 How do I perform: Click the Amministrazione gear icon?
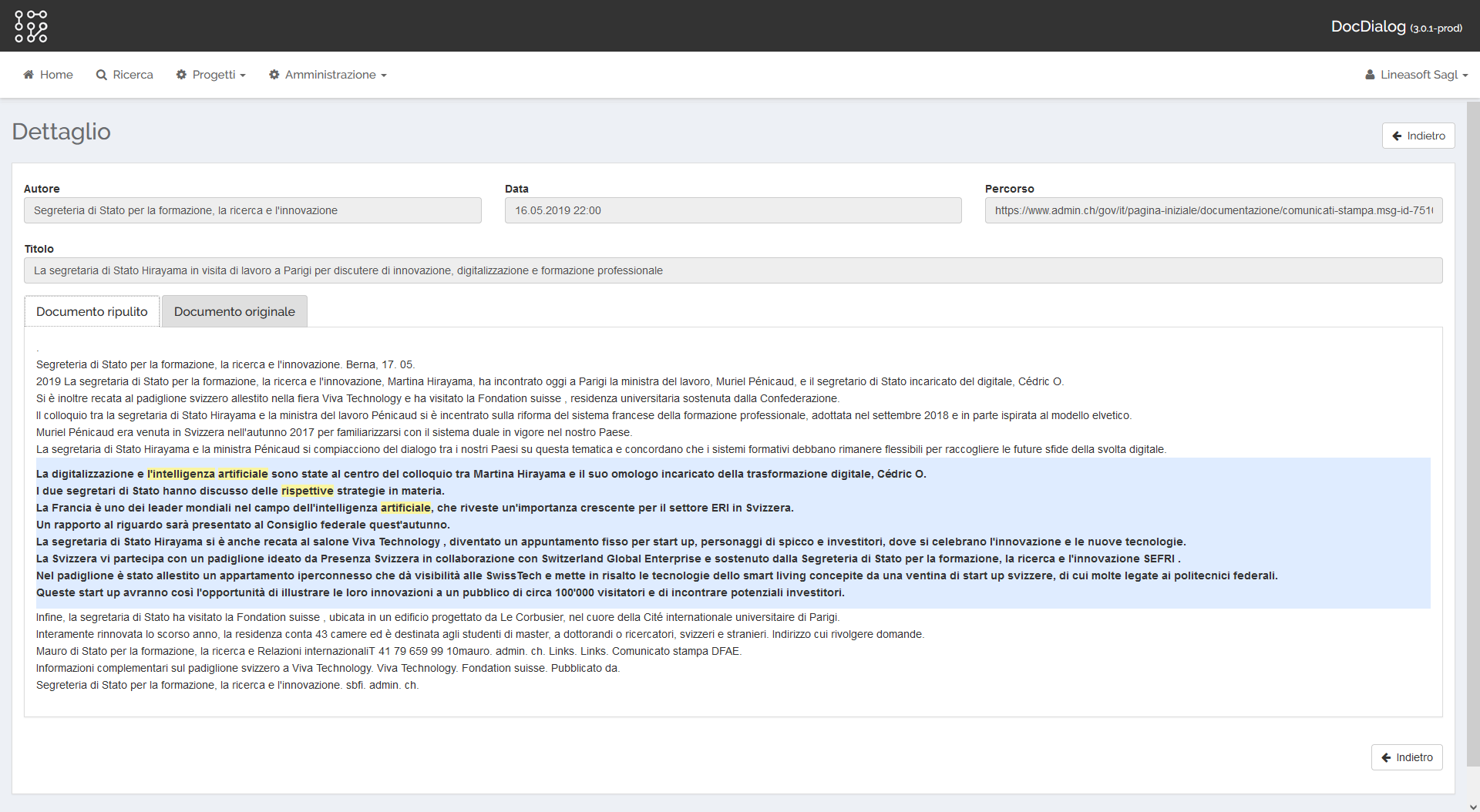(274, 75)
